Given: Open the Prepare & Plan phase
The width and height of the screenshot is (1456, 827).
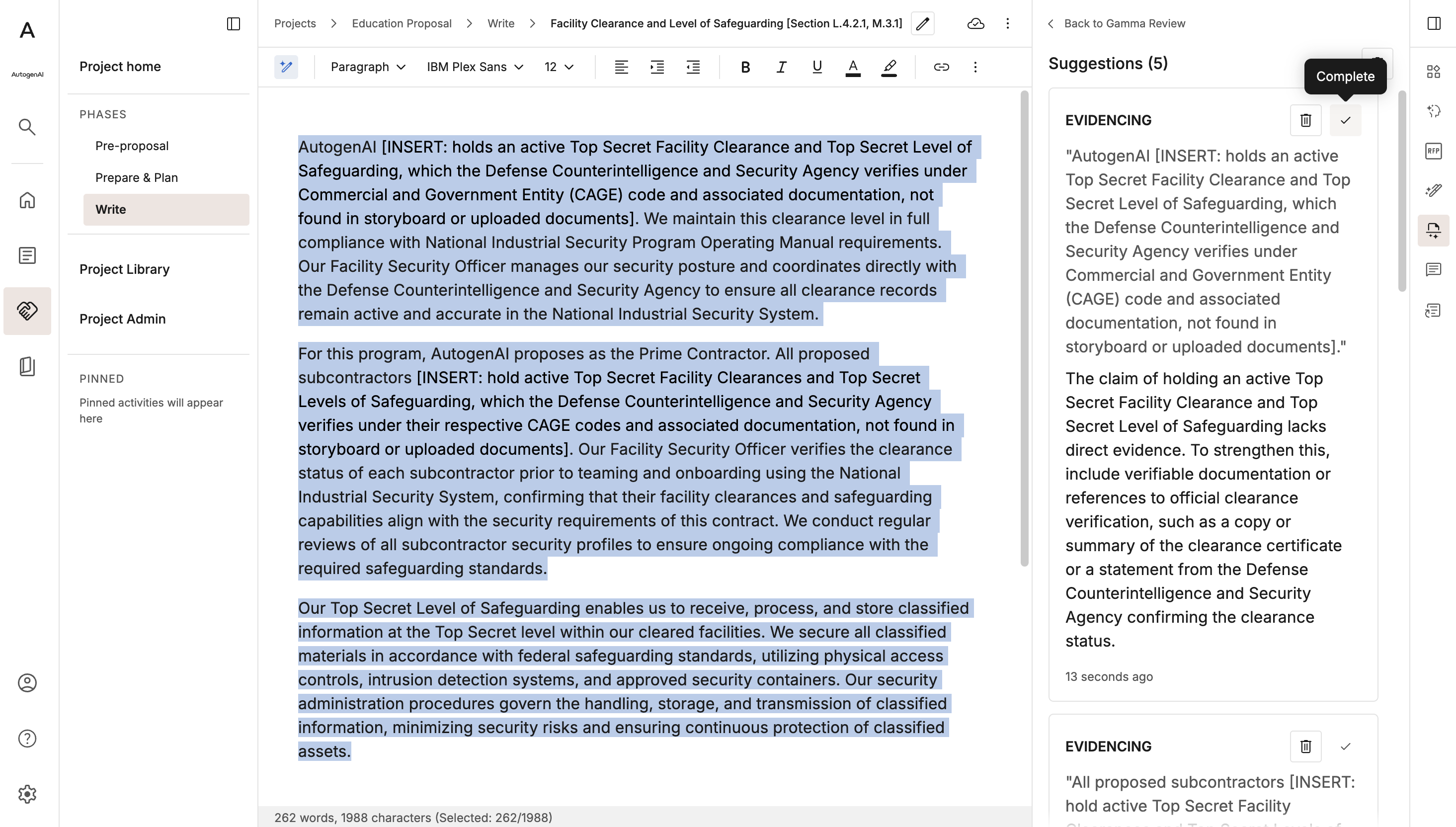Looking at the screenshot, I should tap(136, 178).
